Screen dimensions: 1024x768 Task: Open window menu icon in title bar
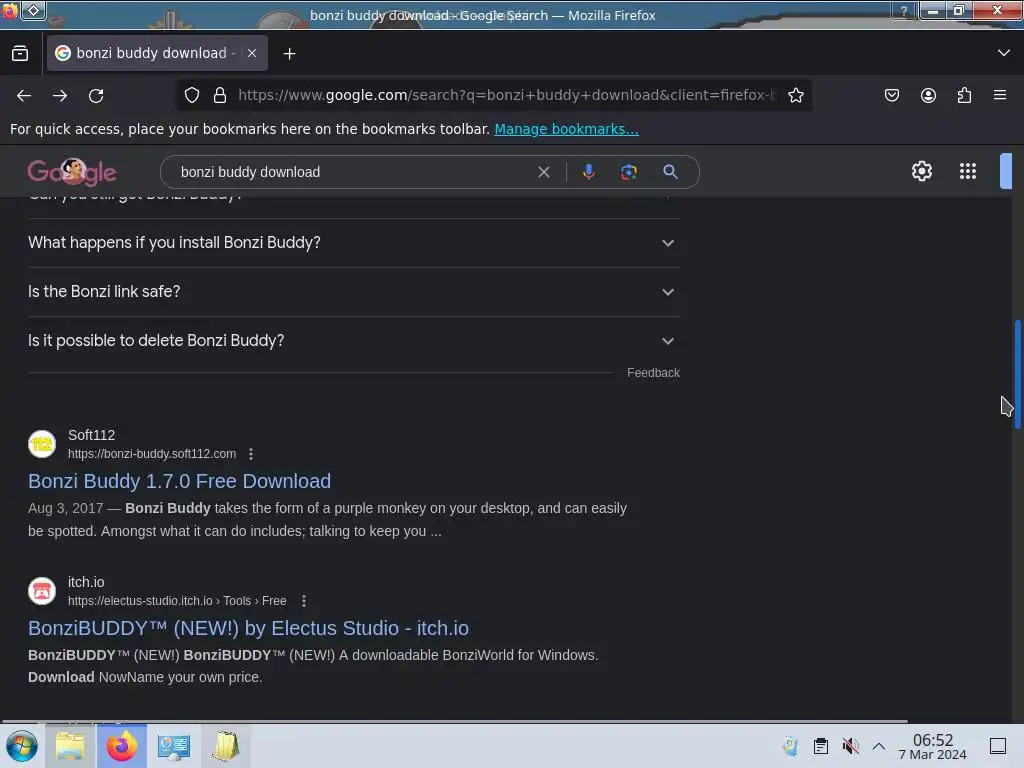[x=9, y=10]
